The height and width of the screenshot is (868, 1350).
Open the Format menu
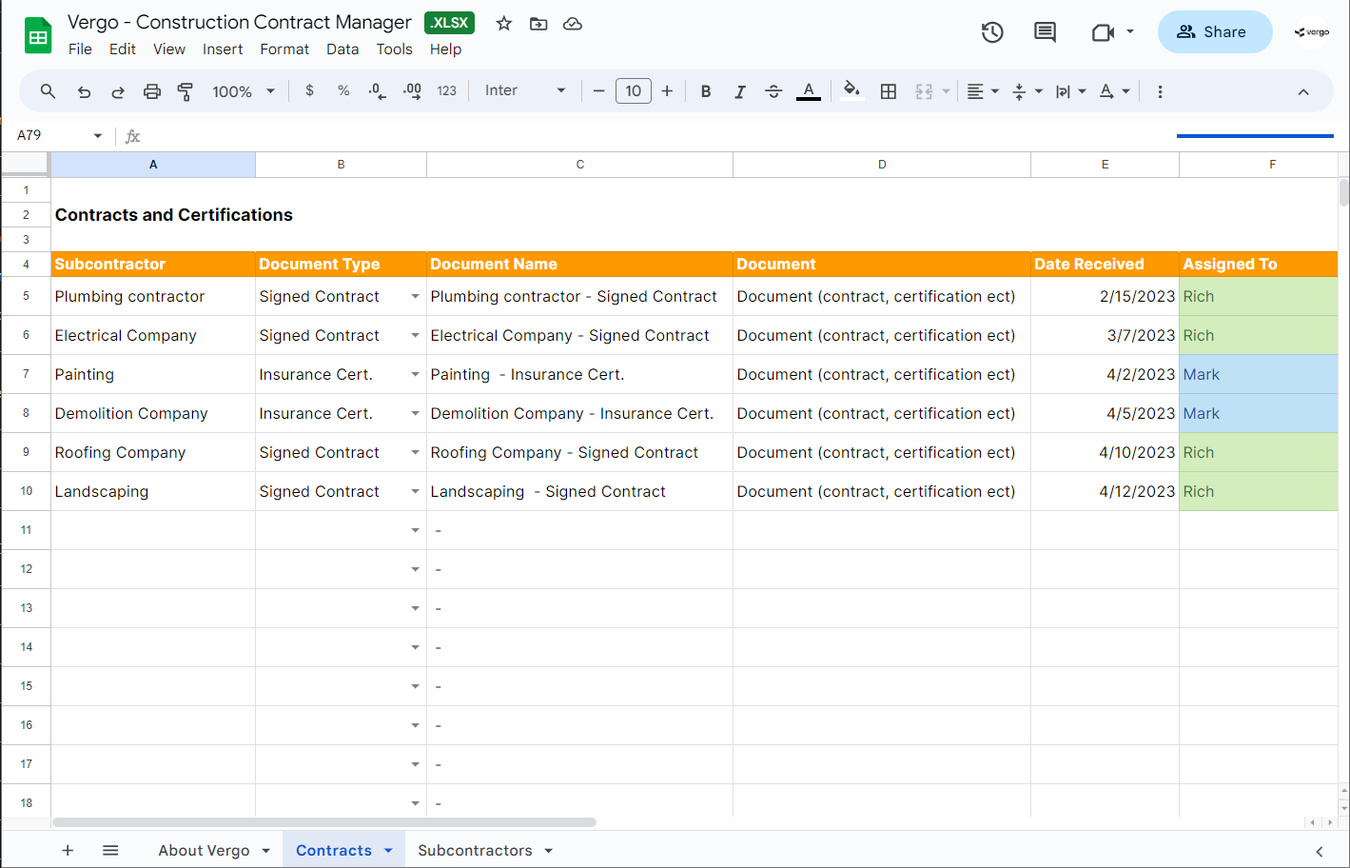(x=284, y=49)
